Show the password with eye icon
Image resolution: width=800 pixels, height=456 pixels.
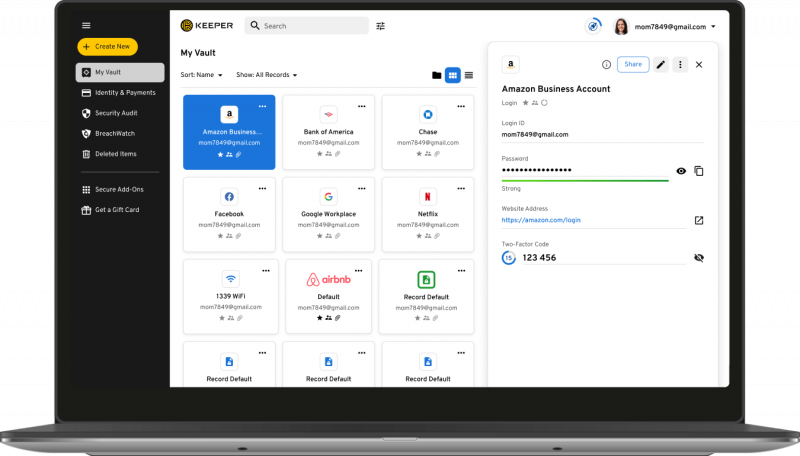click(x=681, y=171)
